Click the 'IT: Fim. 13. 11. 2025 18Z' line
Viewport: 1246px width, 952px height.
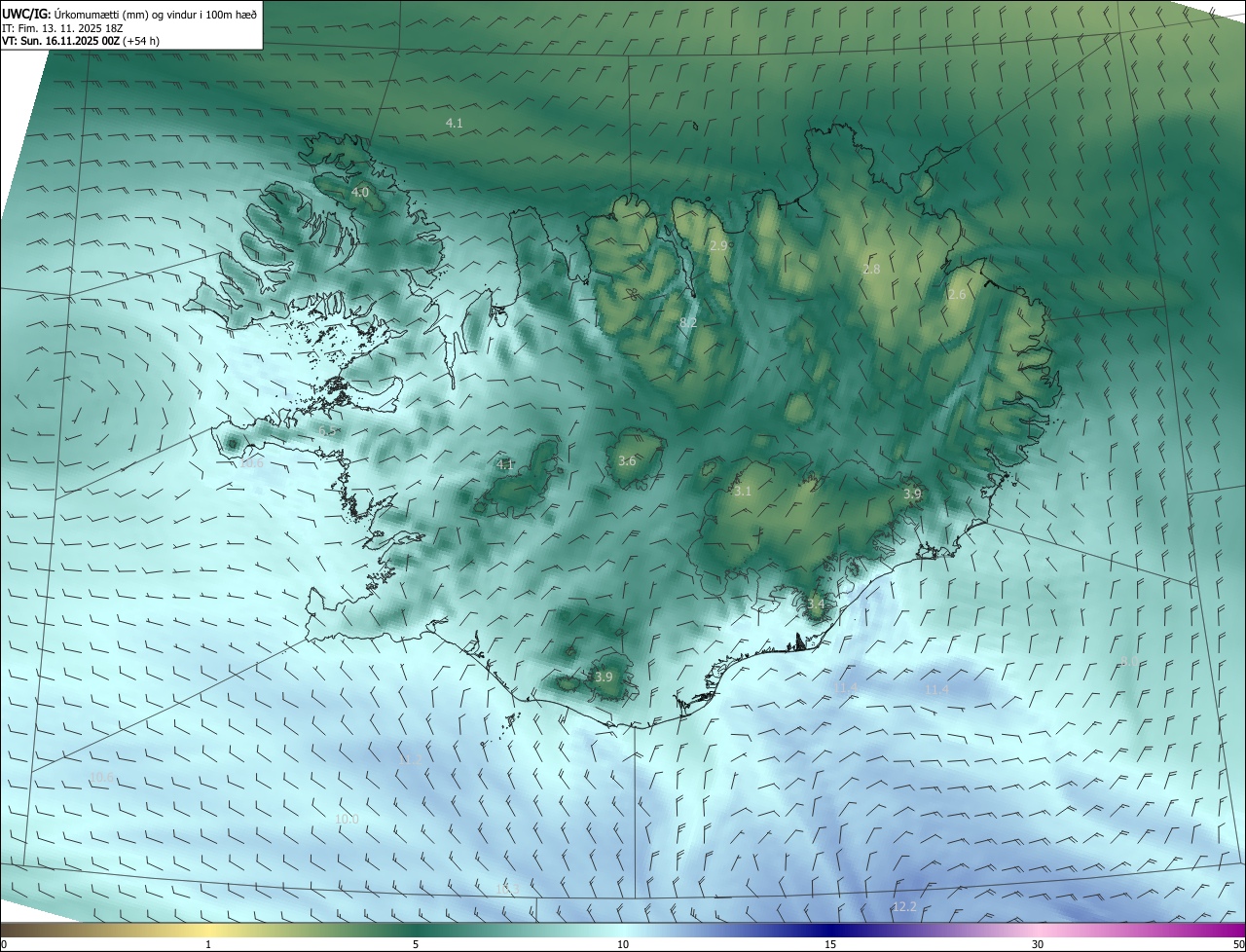click(x=61, y=28)
